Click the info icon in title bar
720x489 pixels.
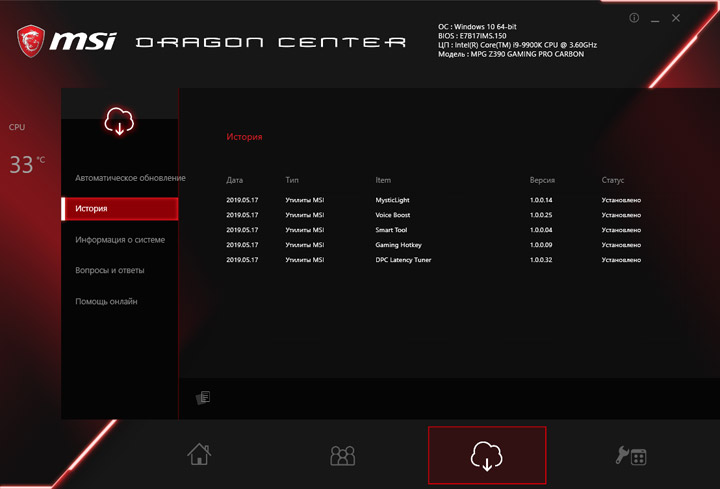coord(634,18)
